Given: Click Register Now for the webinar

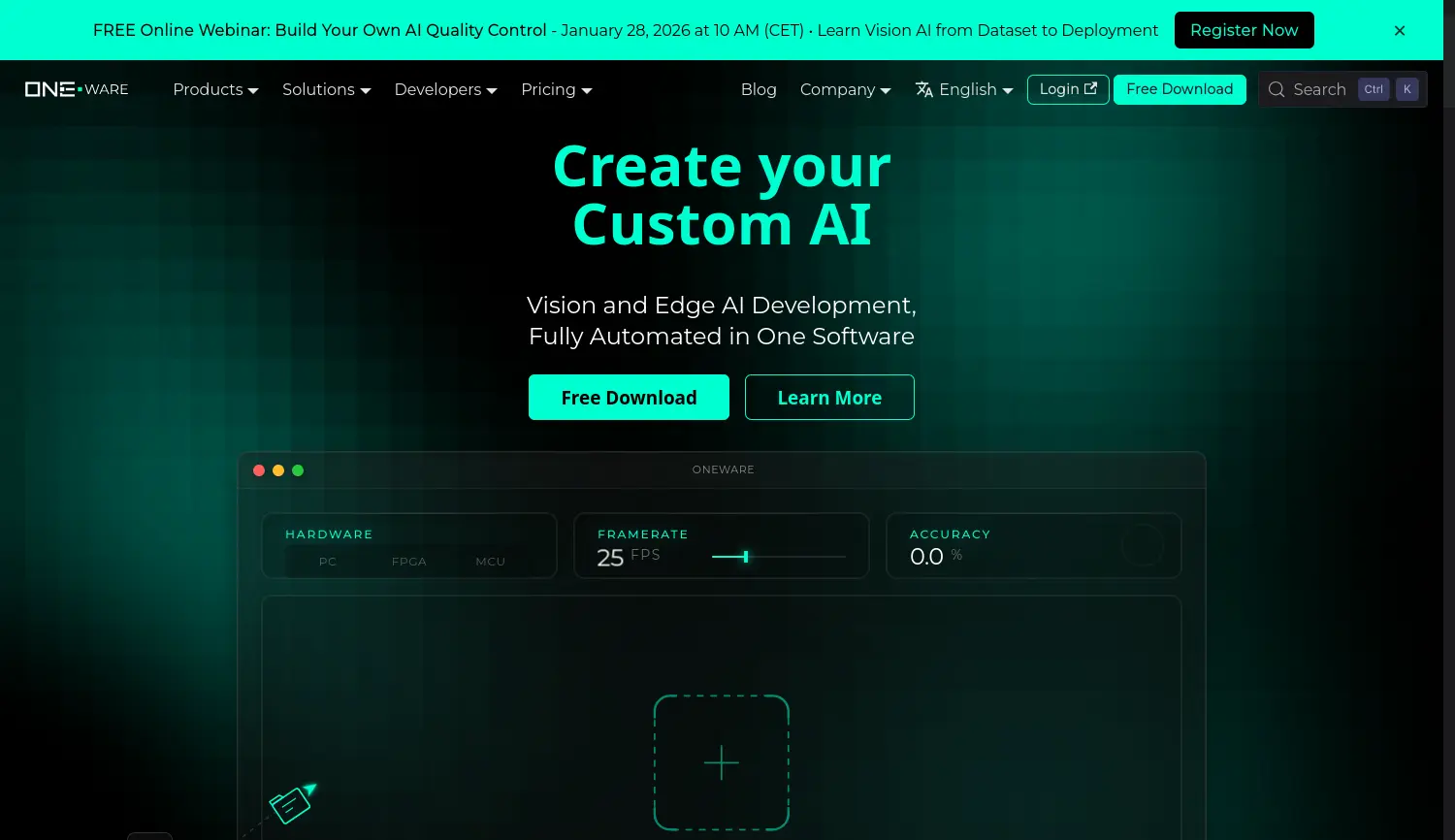Looking at the screenshot, I should 1244,30.
